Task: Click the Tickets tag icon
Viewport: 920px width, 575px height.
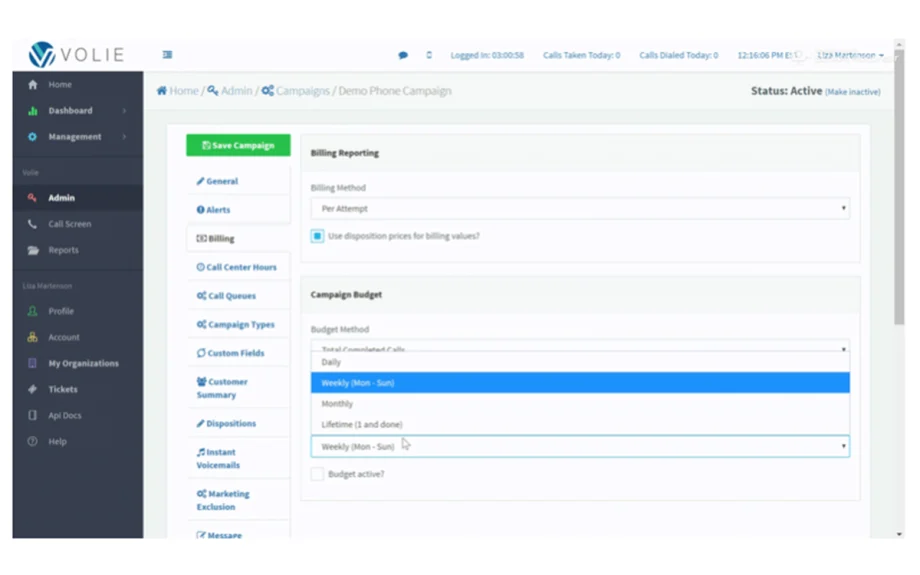Action: [x=33, y=389]
